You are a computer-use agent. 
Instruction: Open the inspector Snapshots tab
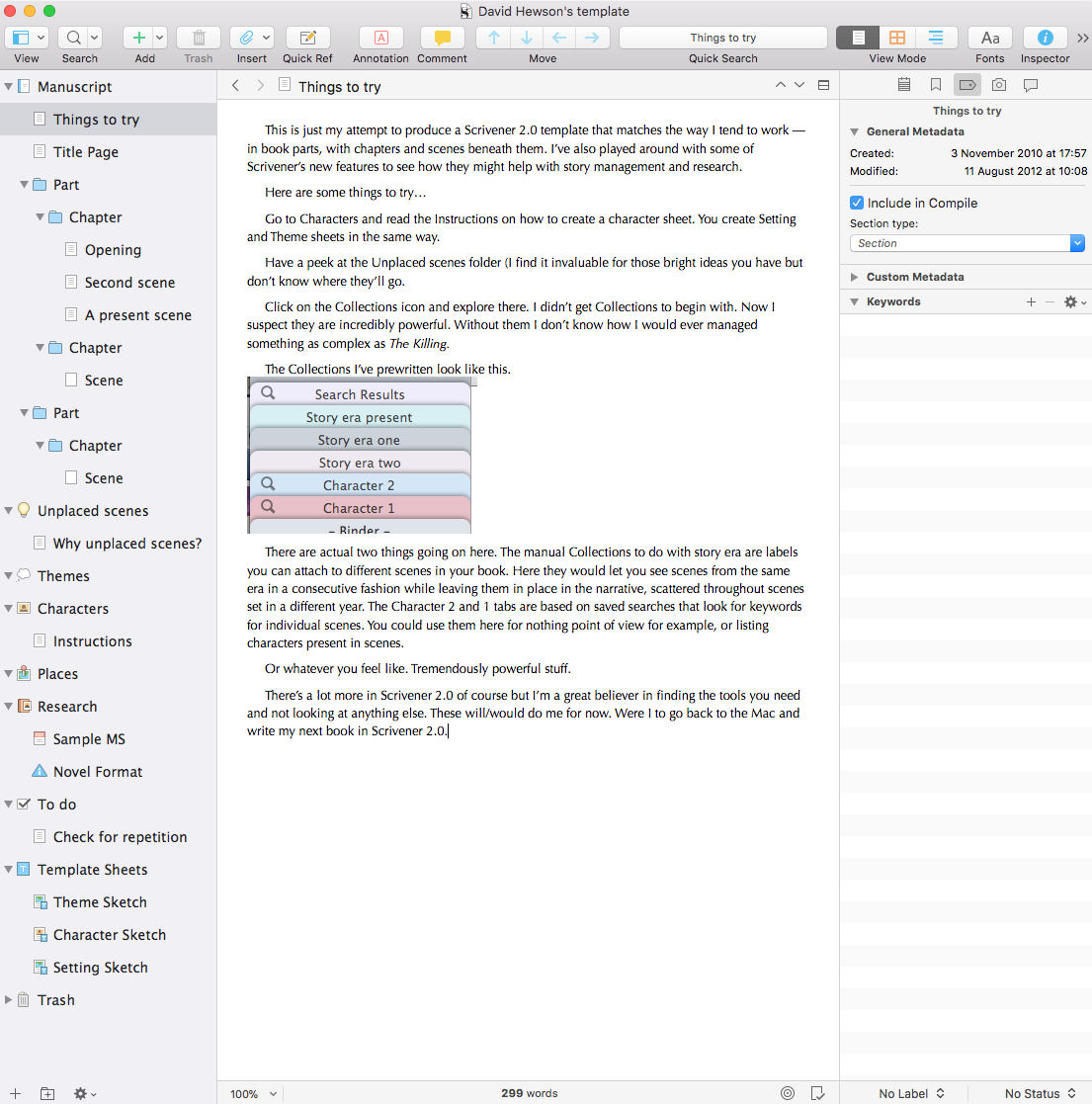pos(998,84)
